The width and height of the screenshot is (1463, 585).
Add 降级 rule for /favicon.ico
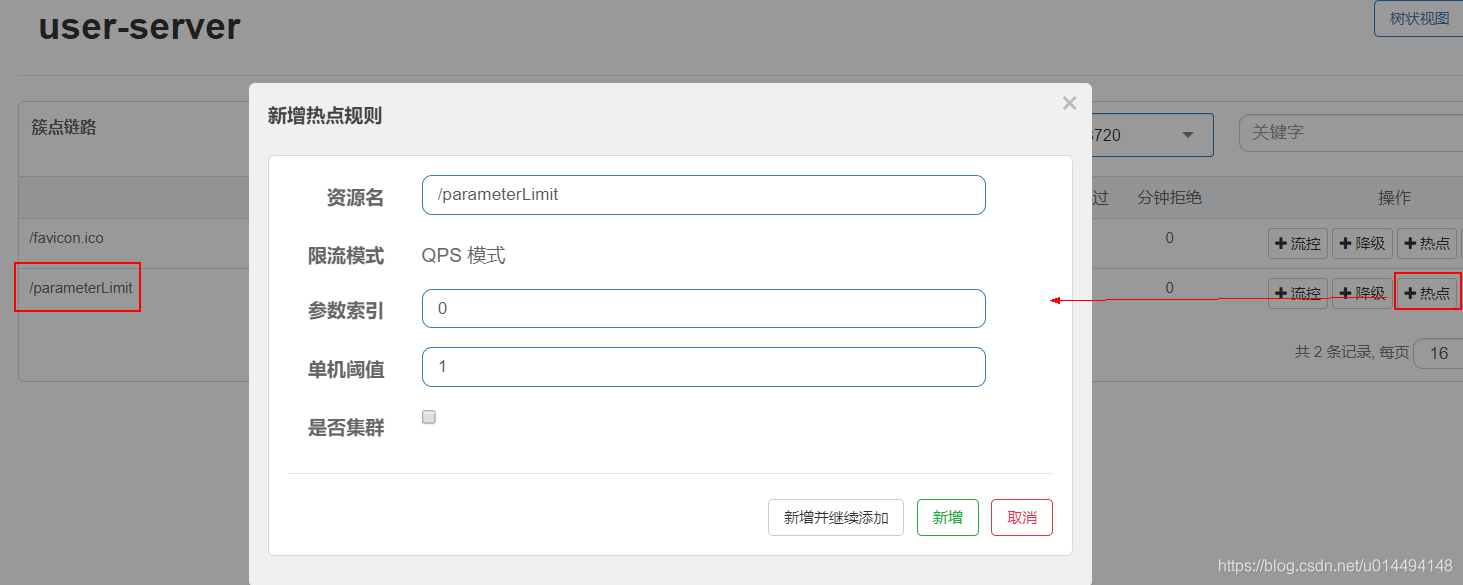tap(1361, 243)
